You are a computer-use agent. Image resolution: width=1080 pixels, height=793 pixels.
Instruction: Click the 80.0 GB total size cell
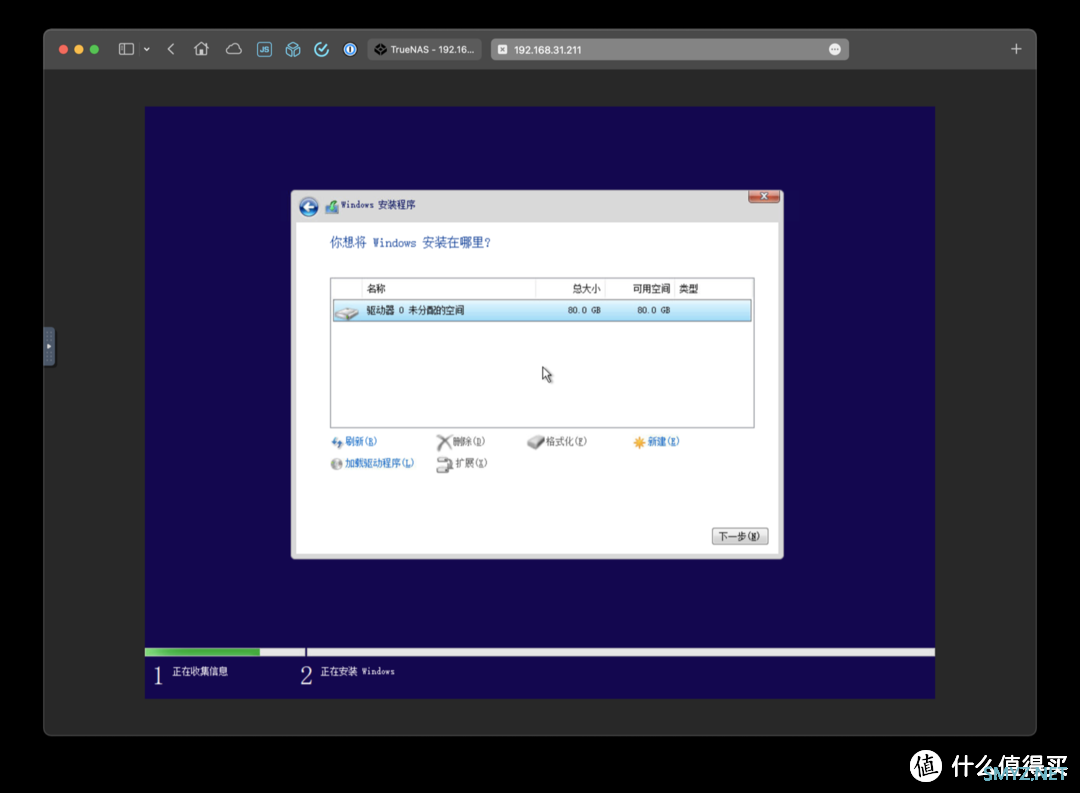(x=584, y=310)
